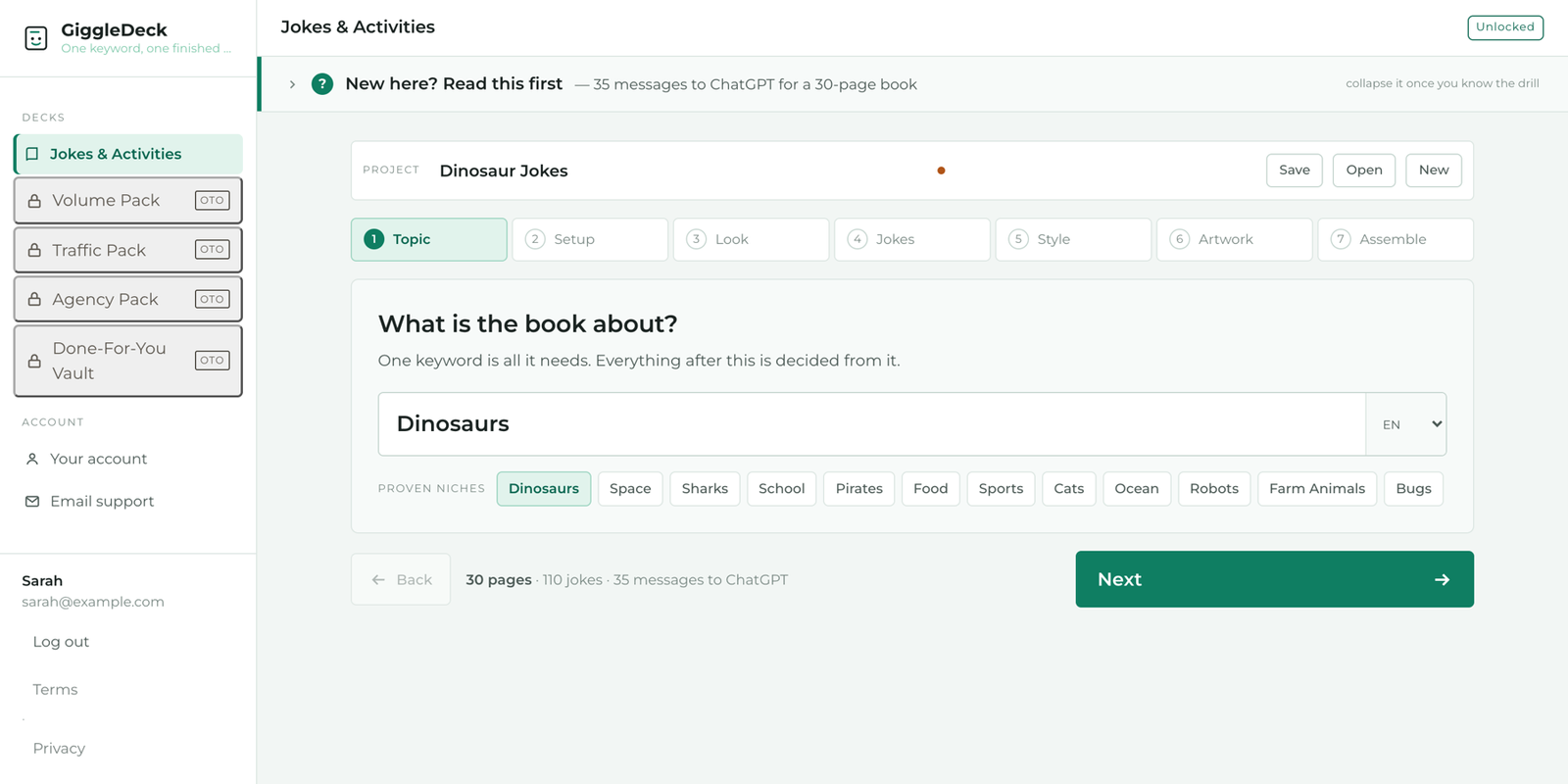The width and height of the screenshot is (1568, 784).
Task: Click the Open project button
Action: tap(1364, 171)
